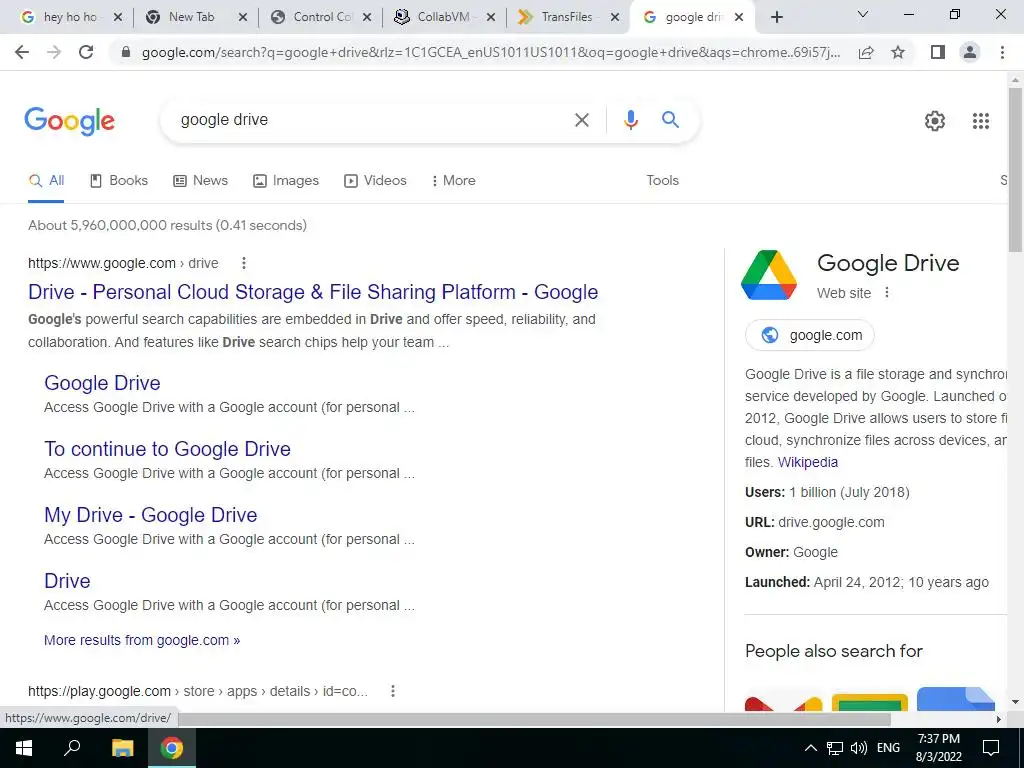Open the Google Drive sitelink
The width and height of the screenshot is (1024, 768).
point(103,383)
